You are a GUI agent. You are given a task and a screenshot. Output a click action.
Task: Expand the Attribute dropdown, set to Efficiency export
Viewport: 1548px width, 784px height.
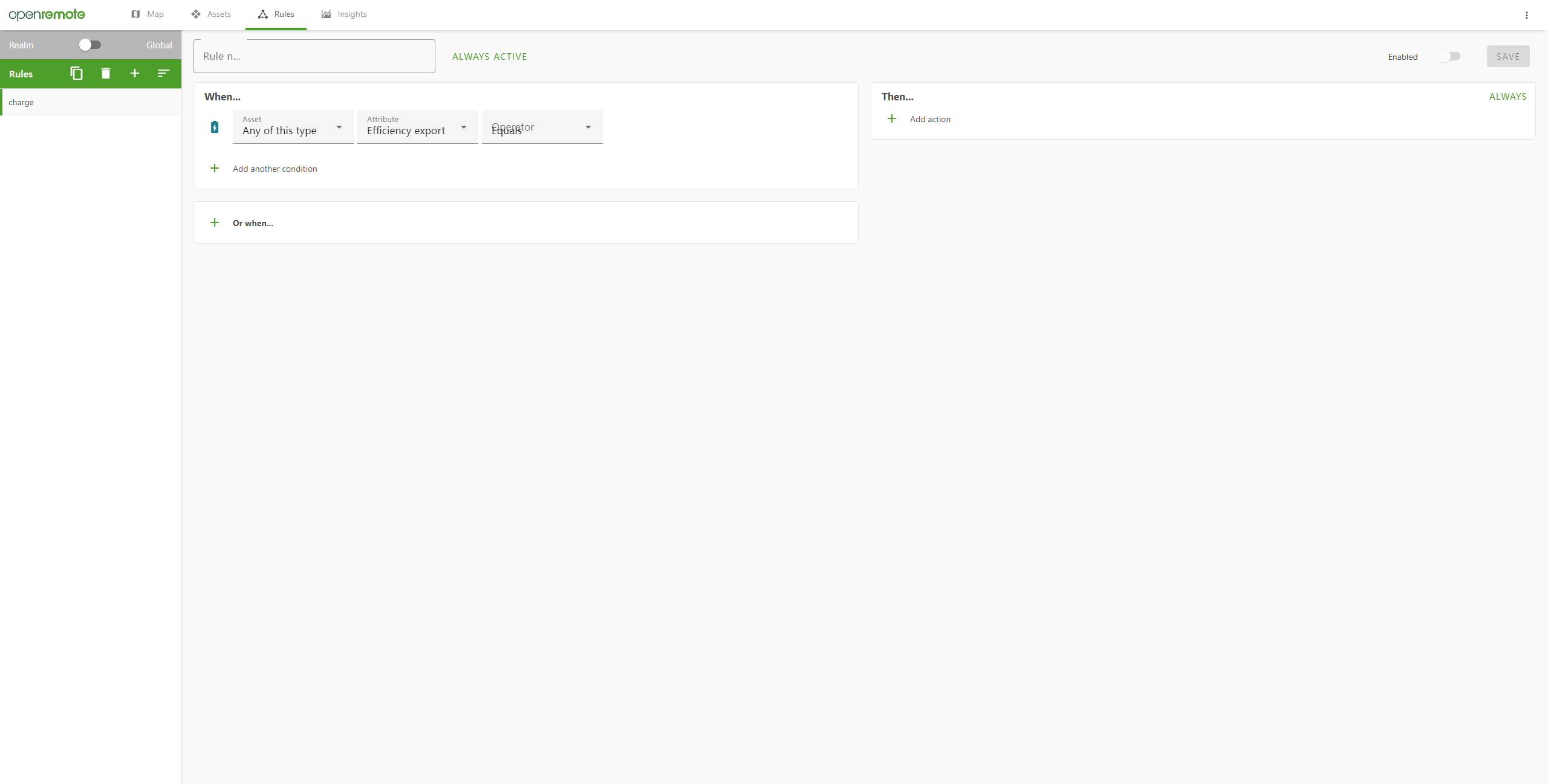(417, 127)
